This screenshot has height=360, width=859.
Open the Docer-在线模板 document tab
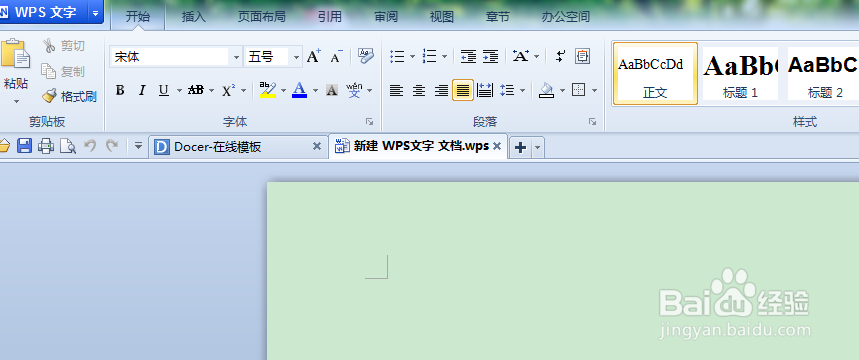click(x=238, y=147)
